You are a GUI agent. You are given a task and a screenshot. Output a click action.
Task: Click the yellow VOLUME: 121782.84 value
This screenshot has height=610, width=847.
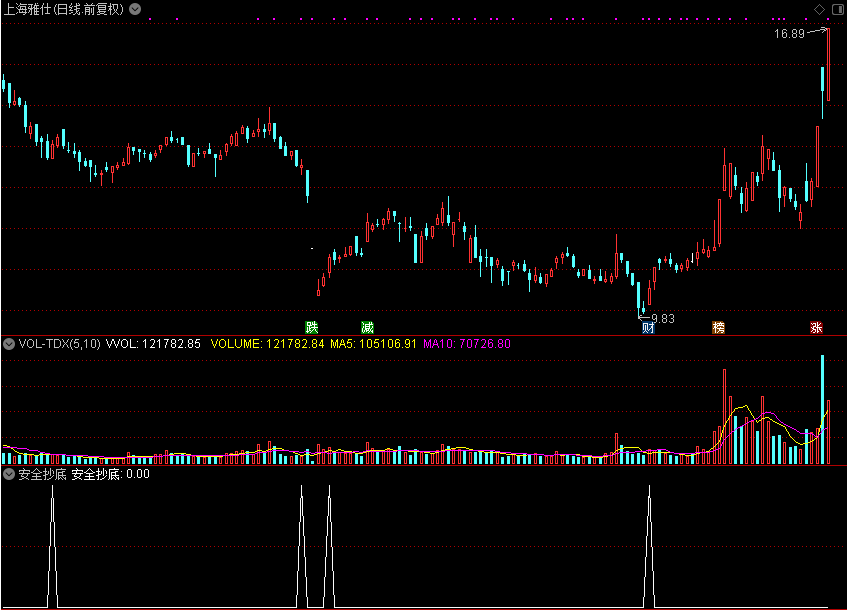tap(267, 344)
